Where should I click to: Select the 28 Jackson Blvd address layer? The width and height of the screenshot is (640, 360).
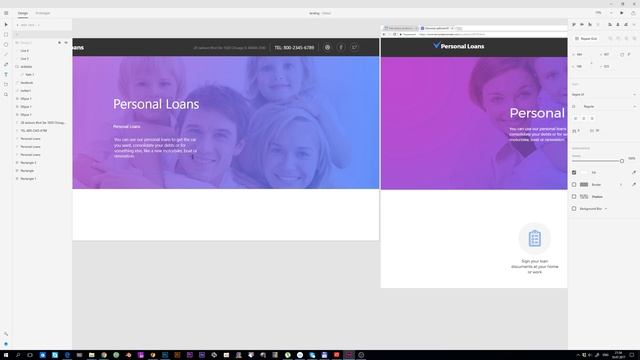point(43,122)
